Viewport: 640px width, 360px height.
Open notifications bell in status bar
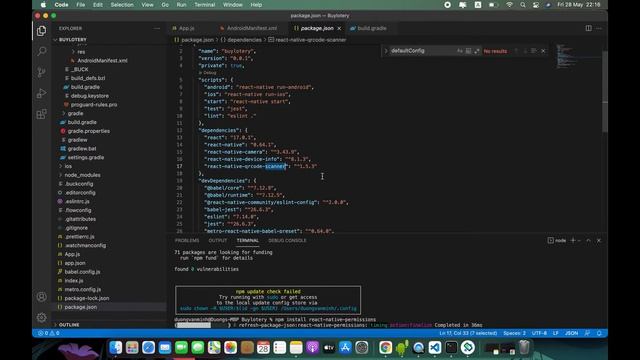[x=599, y=333]
